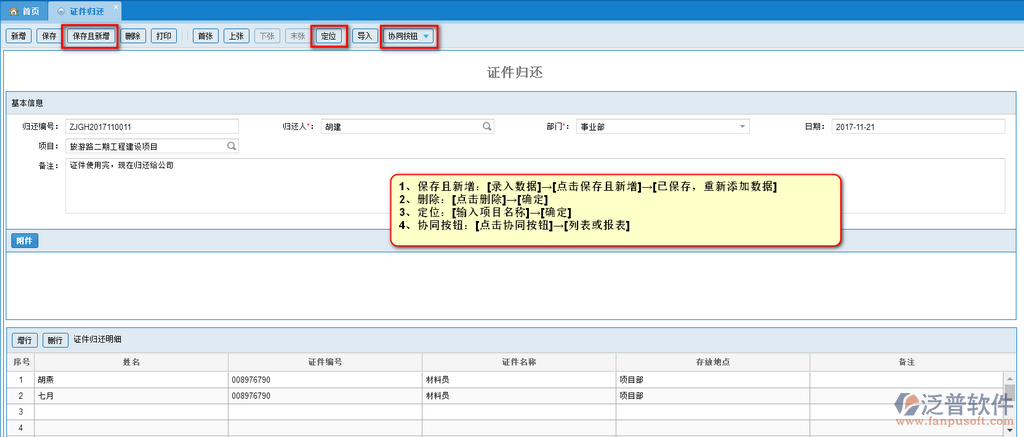
Task: Open the 定位 locate dialog
Action: (x=329, y=36)
